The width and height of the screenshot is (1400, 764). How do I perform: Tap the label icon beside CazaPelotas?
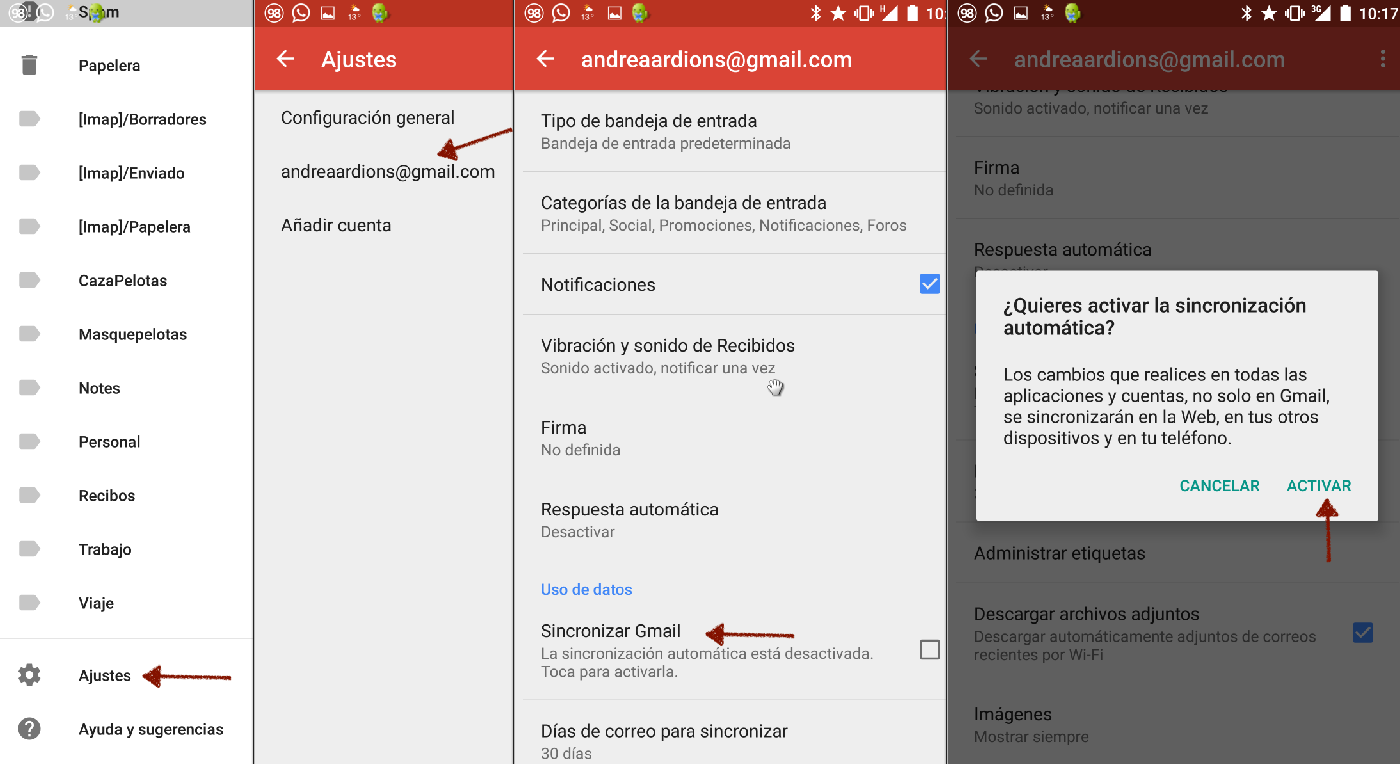(28, 280)
